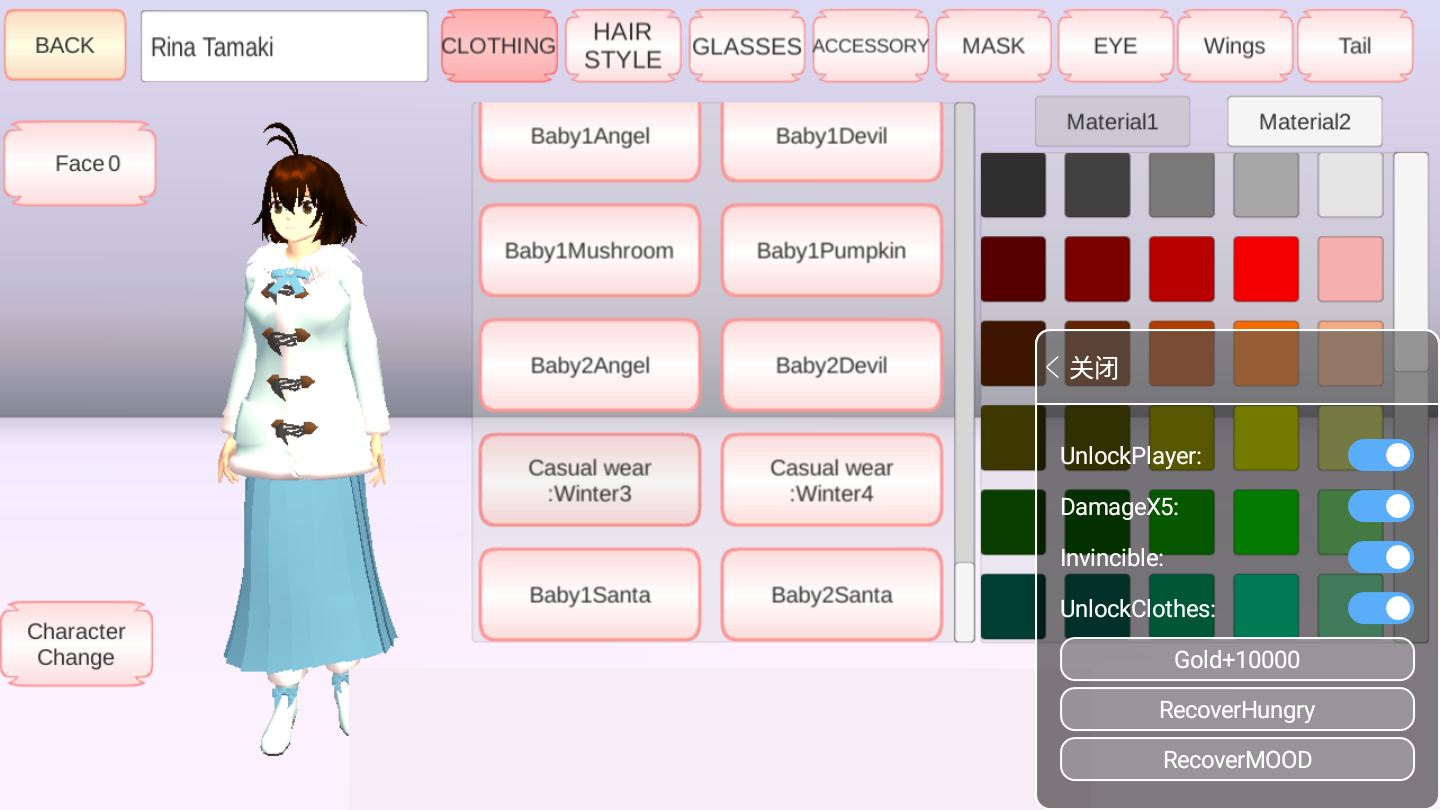Switch to the Material1 tab
The height and width of the screenshot is (810, 1440).
(x=1112, y=121)
